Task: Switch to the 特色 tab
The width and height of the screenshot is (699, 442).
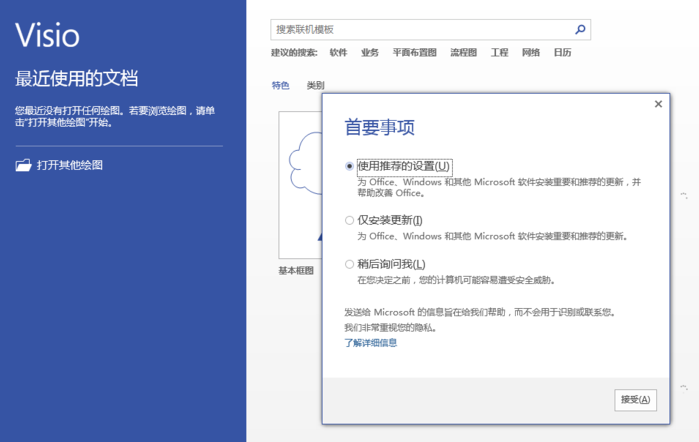Action: (x=280, y=86)
